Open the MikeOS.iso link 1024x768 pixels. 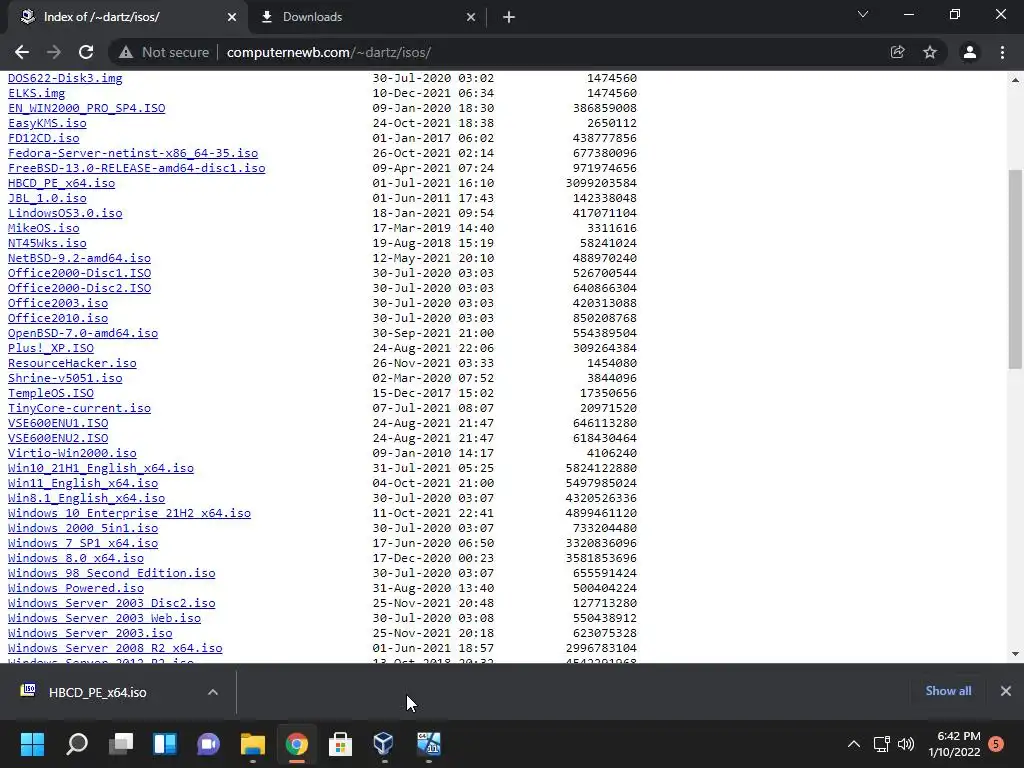coord(44,229)
